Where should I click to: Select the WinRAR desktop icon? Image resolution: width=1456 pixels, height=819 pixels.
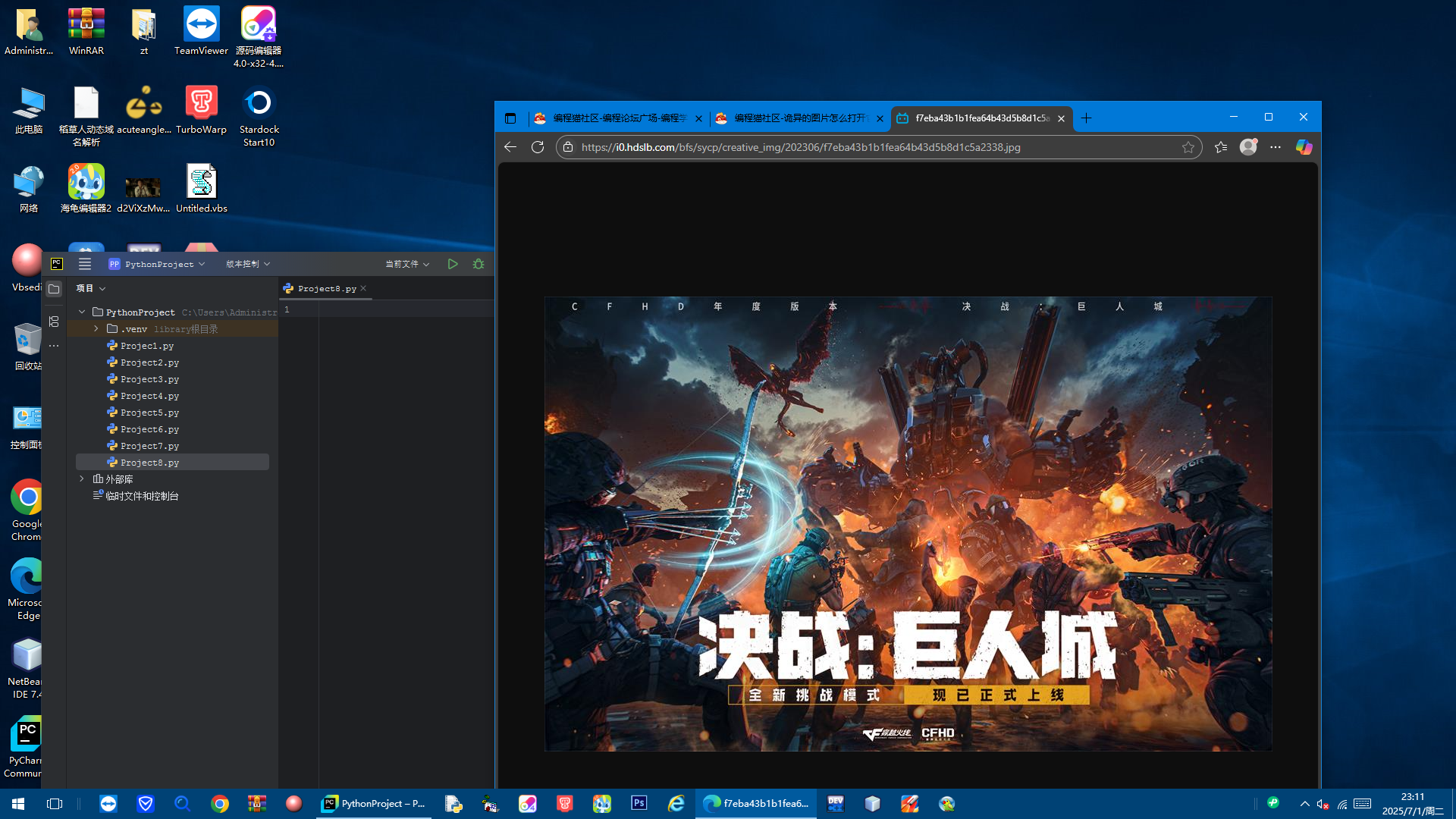[x=86, y=32]
